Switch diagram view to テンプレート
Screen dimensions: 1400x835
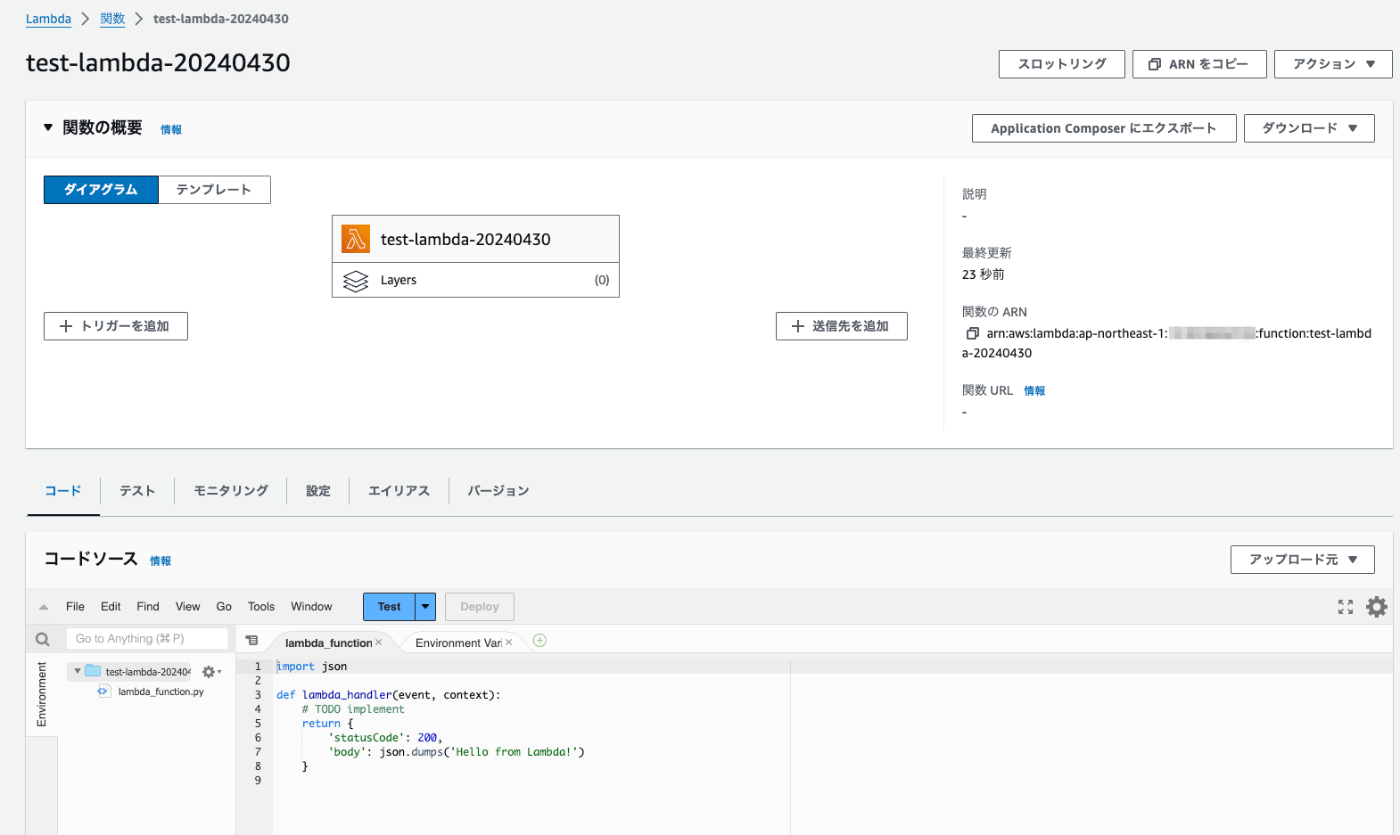[x=214, y=190]
